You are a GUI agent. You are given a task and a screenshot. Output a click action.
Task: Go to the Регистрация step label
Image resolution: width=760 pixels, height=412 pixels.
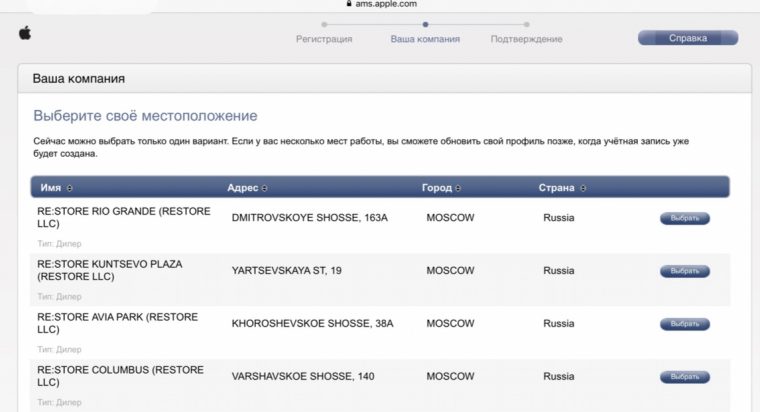[x=324, y=39]
